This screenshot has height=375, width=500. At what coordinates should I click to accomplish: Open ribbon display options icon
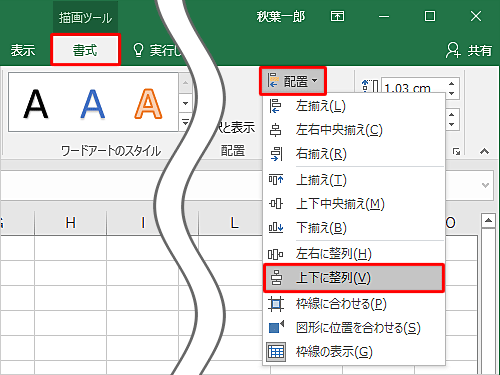[337, 16]
